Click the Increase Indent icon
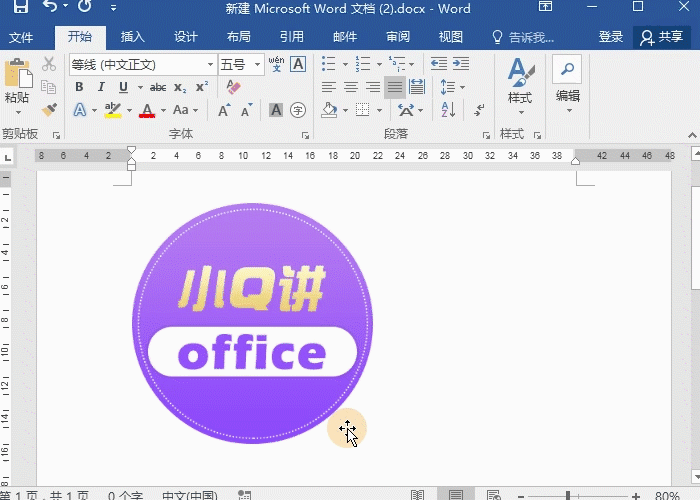The height and width of the screenshot is (500, 700). [x=461, y=64]
